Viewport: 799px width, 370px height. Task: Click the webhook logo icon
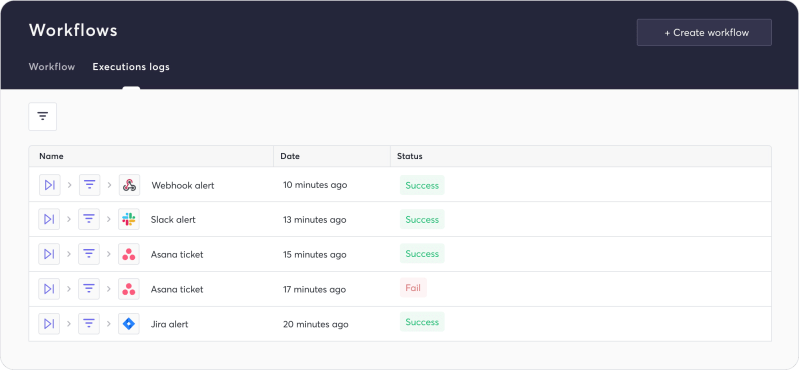tap(129, 185)
